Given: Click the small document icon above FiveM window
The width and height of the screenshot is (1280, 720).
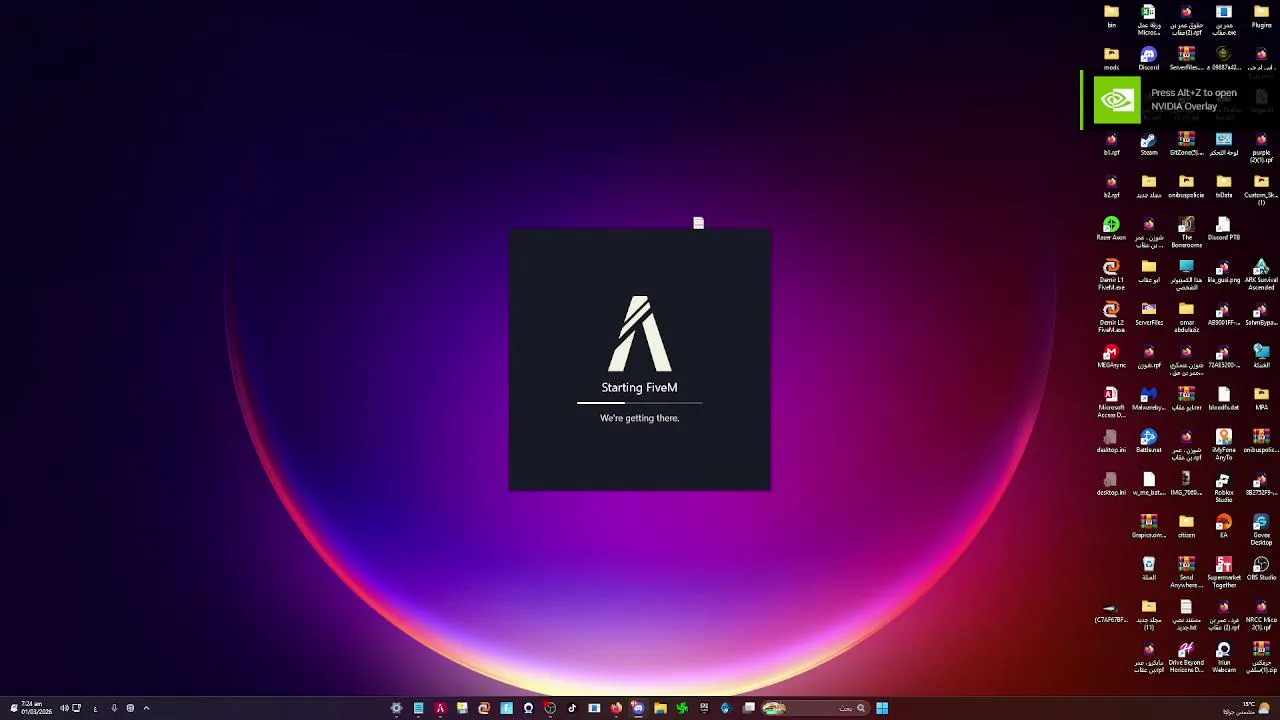Looking at the screenshot, I should 698,223.
